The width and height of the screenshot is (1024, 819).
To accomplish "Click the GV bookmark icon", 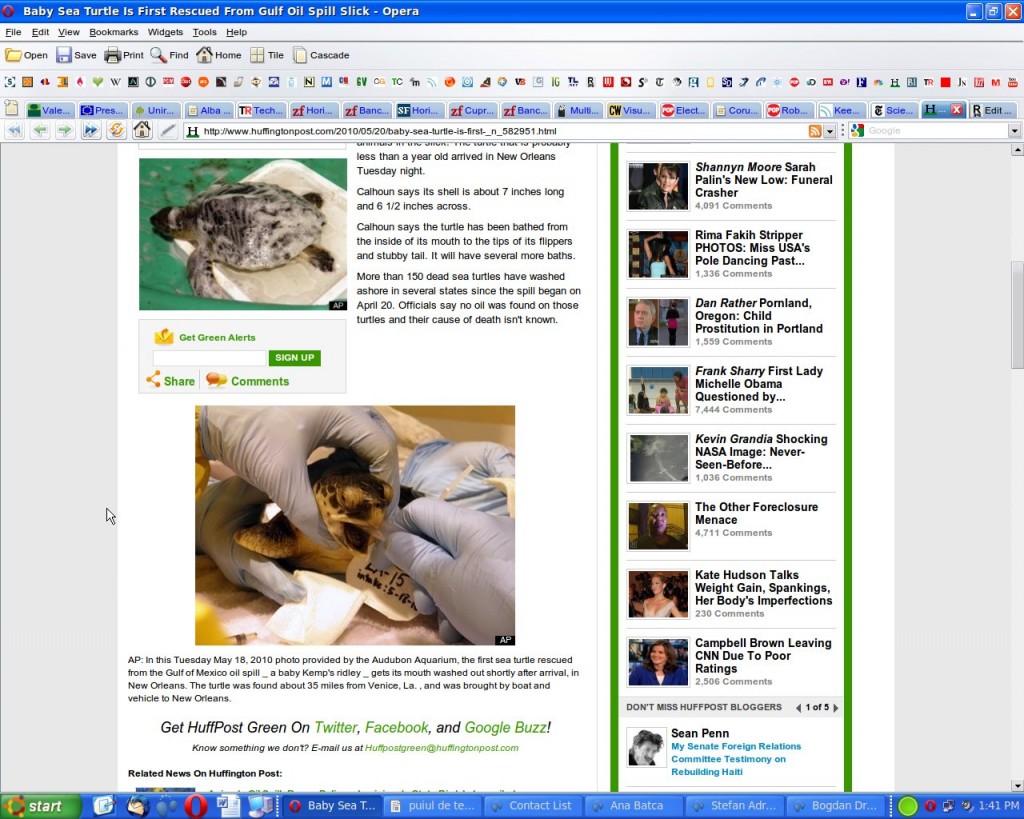I will click(361, 82).
